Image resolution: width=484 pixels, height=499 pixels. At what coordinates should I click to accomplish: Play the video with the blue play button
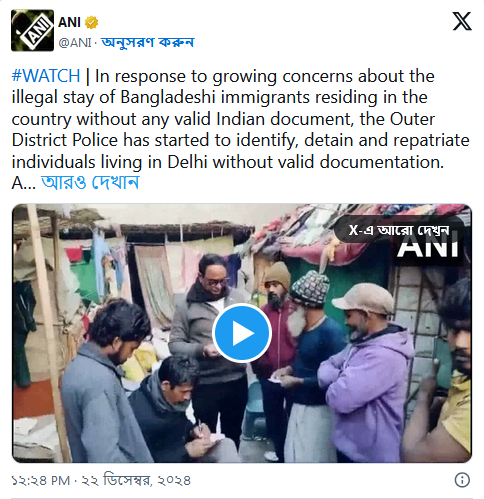(x=242, y=333)
